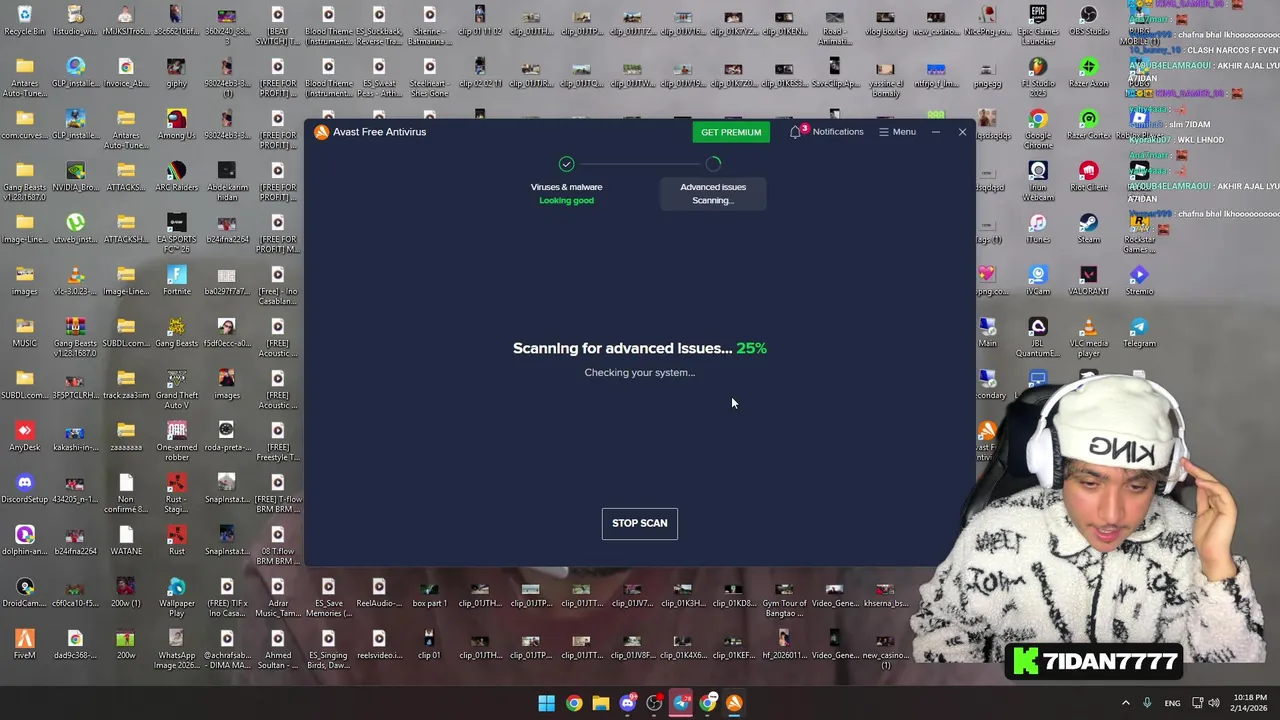Select Razer Axon desktop shortcut
Image resolution: width=1280 pixels, height=720 pixels.
coord(1088,72)
